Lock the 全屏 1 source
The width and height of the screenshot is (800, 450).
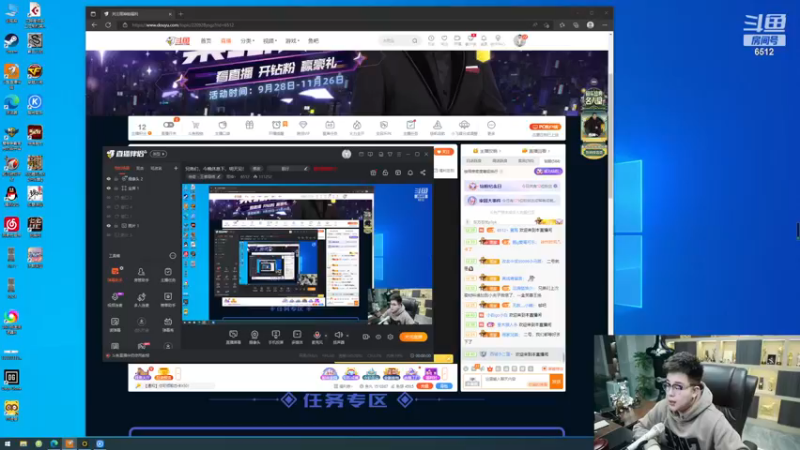(x=116, y=188)
